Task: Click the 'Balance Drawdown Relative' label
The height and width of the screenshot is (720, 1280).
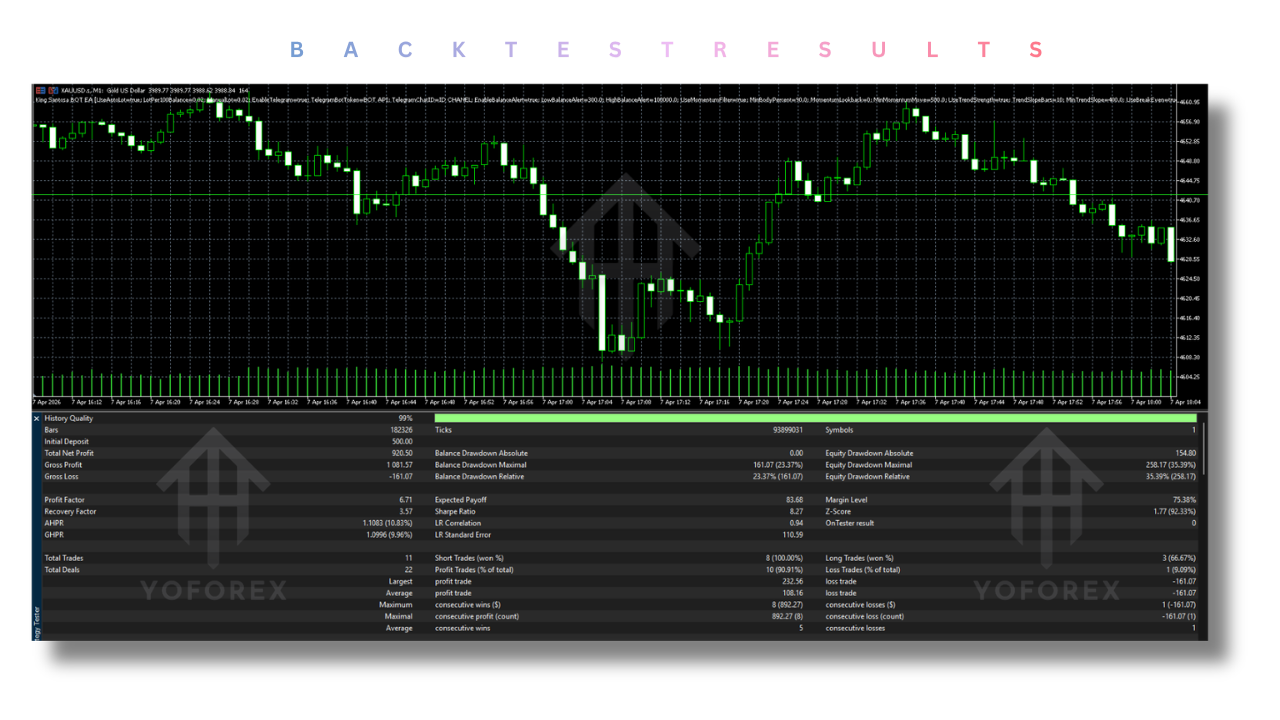Action: 480,477
